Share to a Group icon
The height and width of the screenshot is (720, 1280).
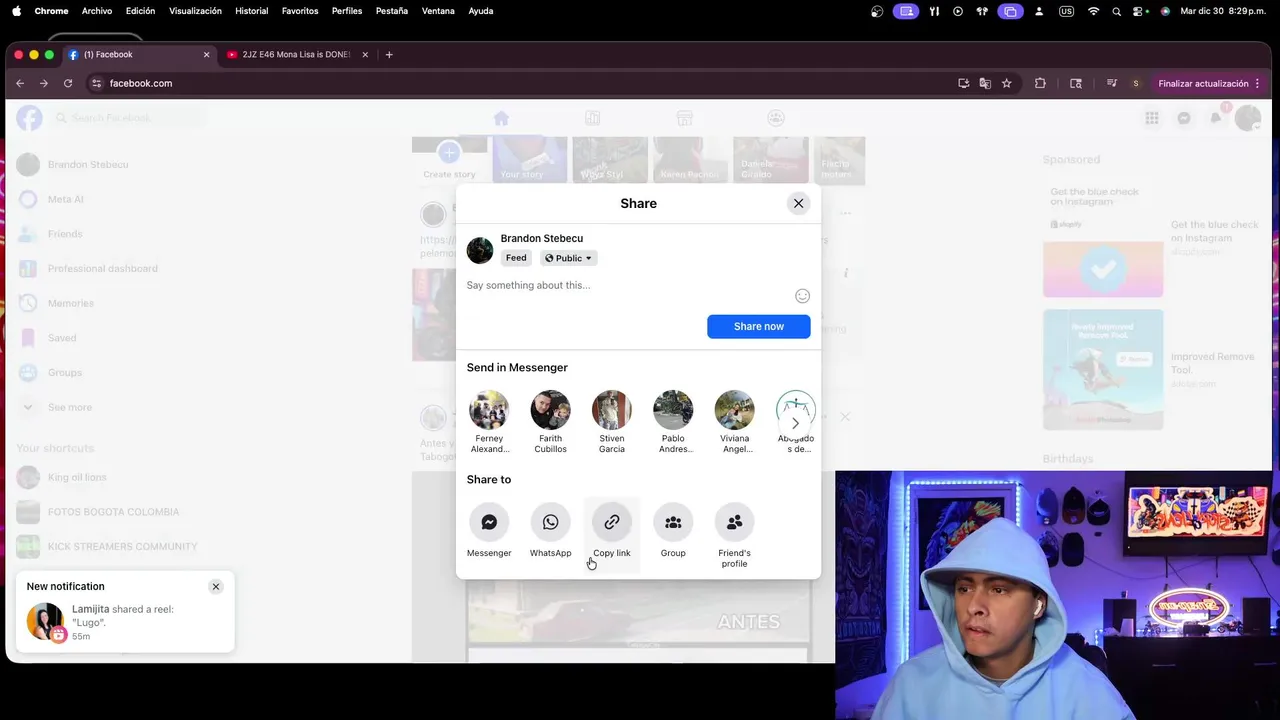(673, 522)
